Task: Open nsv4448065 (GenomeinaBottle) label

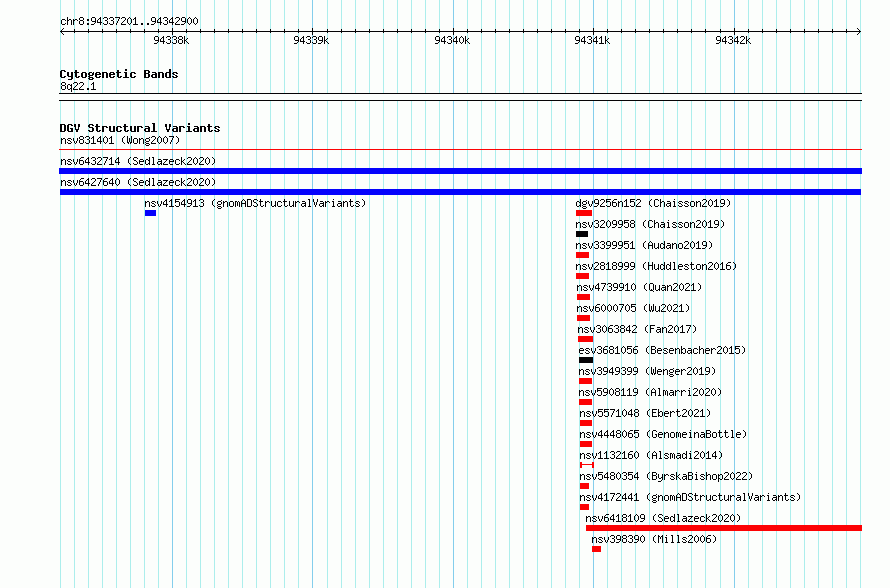Action: 664,434
